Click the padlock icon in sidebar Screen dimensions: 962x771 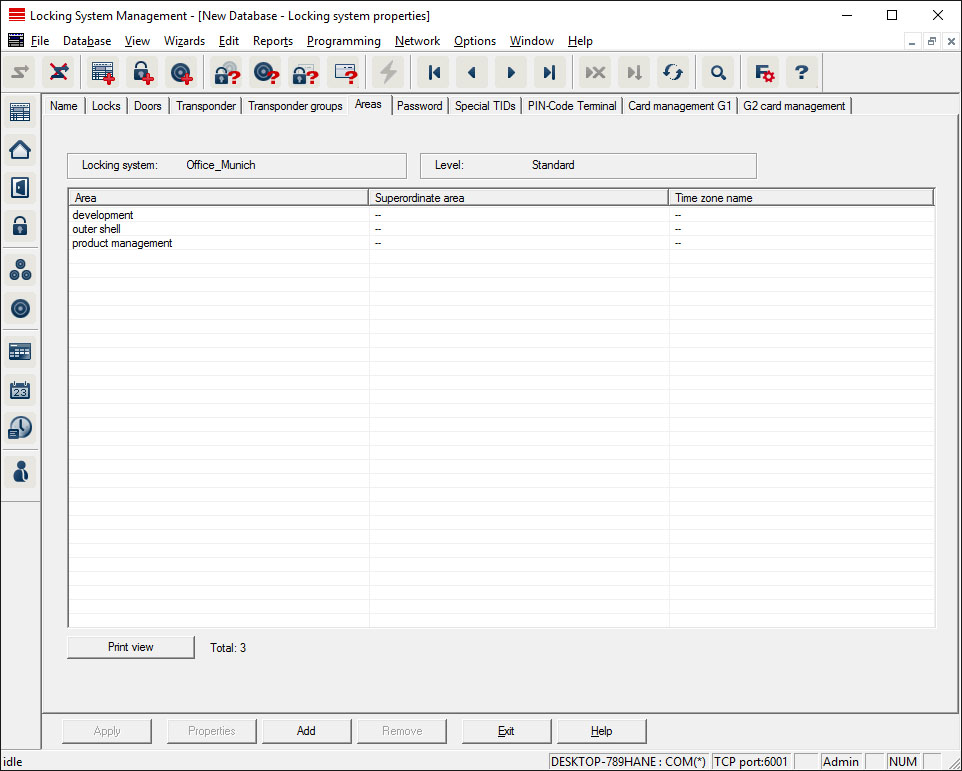(x=20, y=226)
